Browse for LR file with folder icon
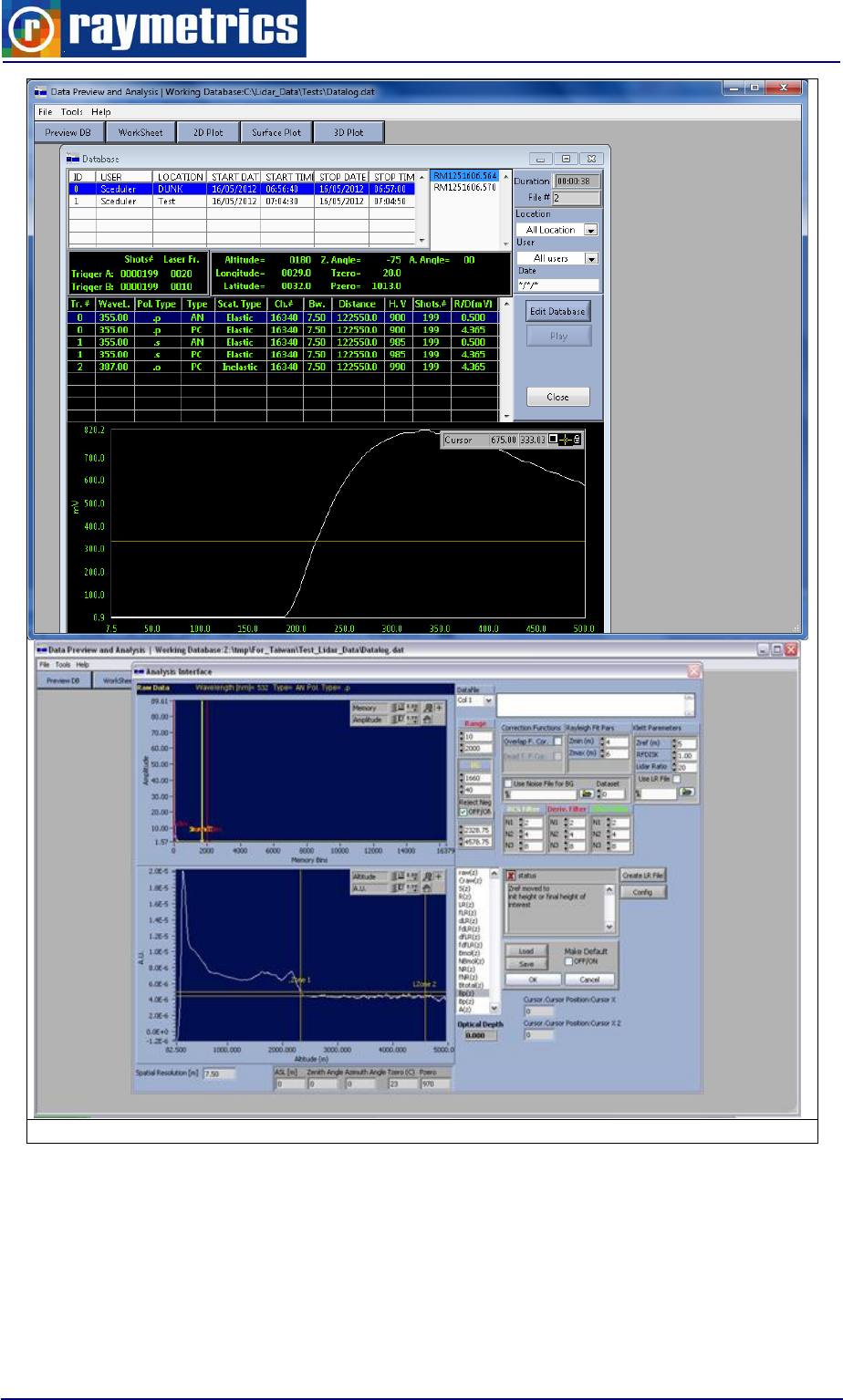843x1400 pixels. coord(686,792)
